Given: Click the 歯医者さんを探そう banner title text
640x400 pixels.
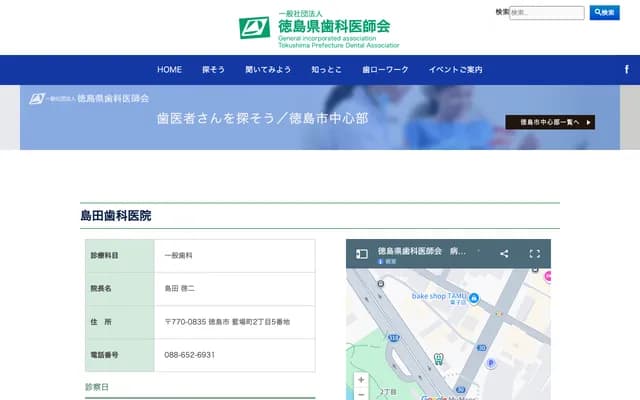Looking at the screenshot, I should point(262,118).
